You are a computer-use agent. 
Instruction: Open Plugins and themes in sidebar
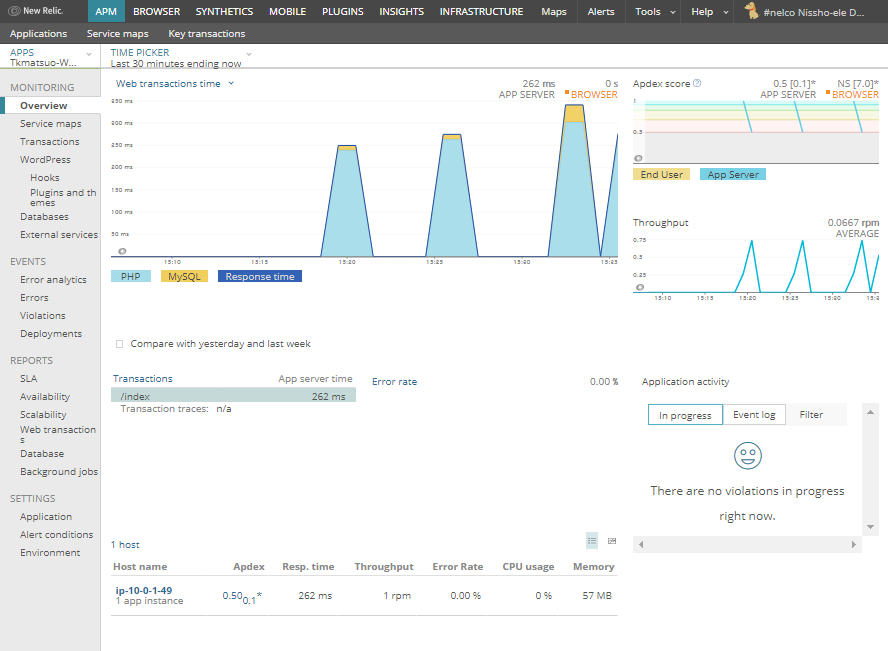pyautogui.click(x=63, y=198)
